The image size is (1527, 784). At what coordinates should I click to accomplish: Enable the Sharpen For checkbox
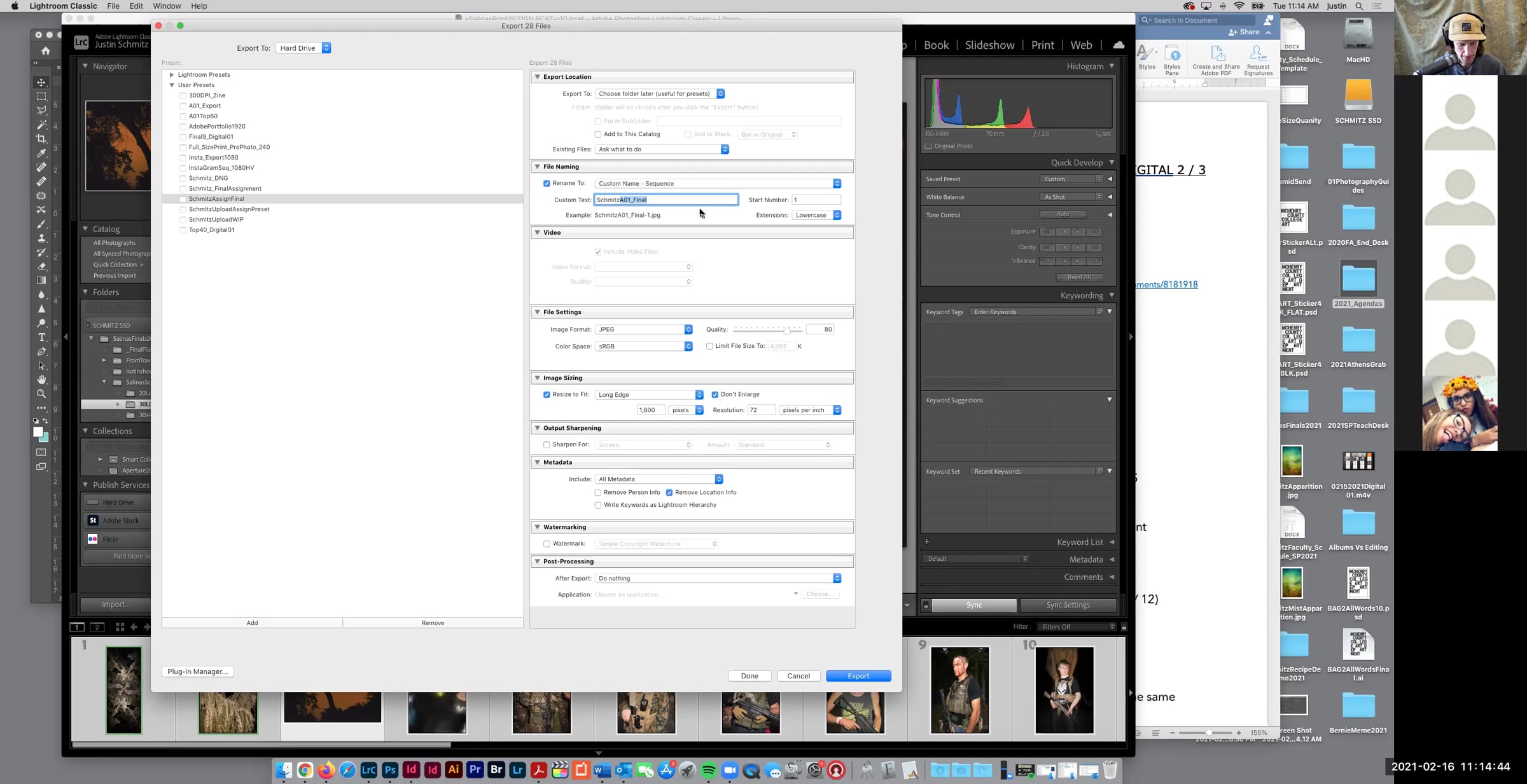click(547, 444)
